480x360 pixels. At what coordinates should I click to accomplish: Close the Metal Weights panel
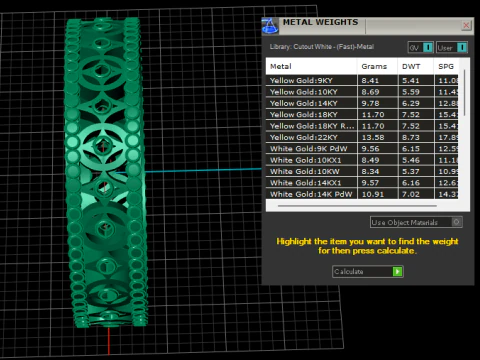[x=466, y=25]
